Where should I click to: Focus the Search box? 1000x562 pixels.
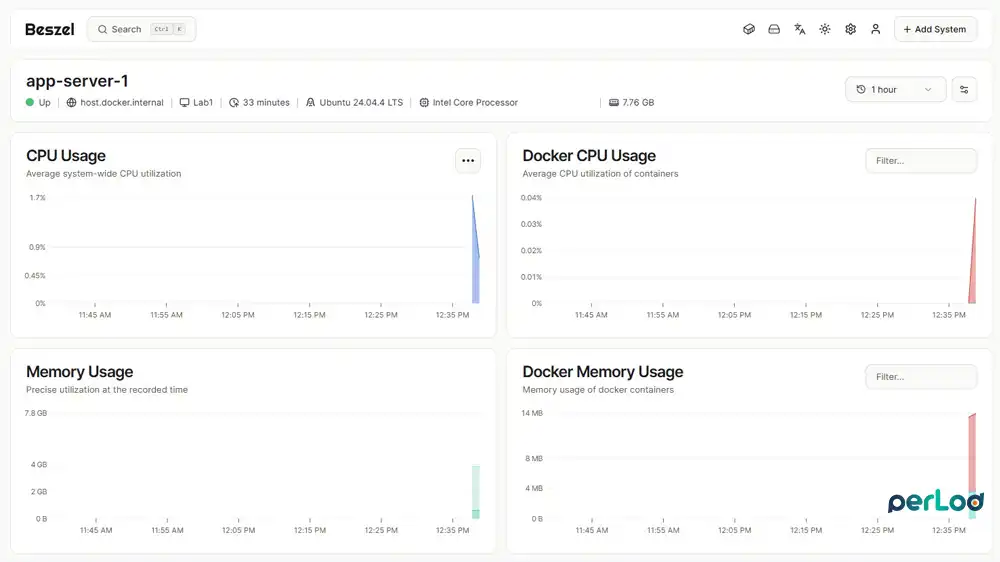tap(142, 29)
